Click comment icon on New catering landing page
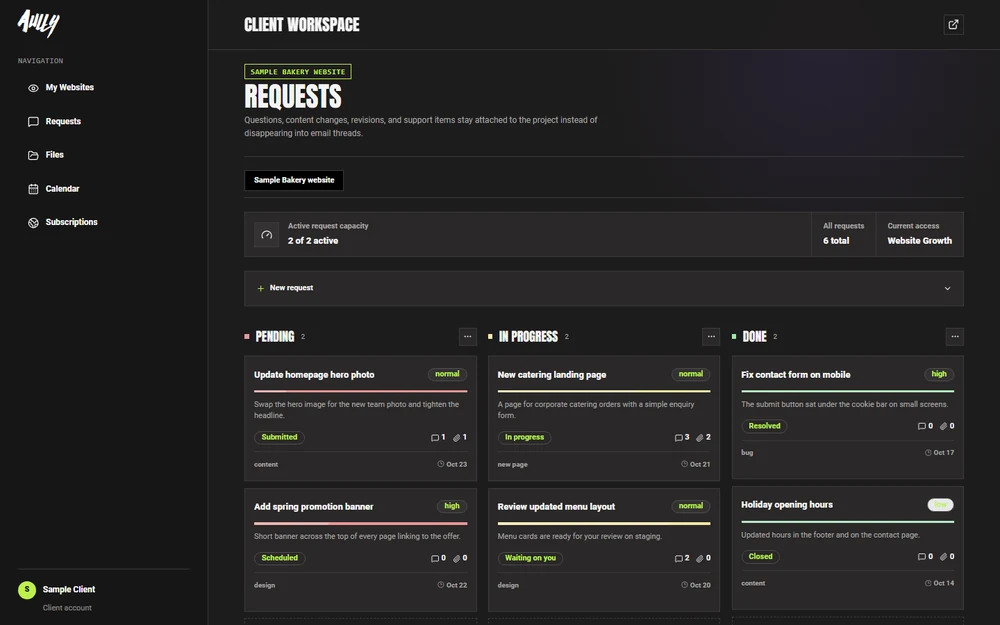The width and height of the screenshot is (1000, 625). pos(679,438)
